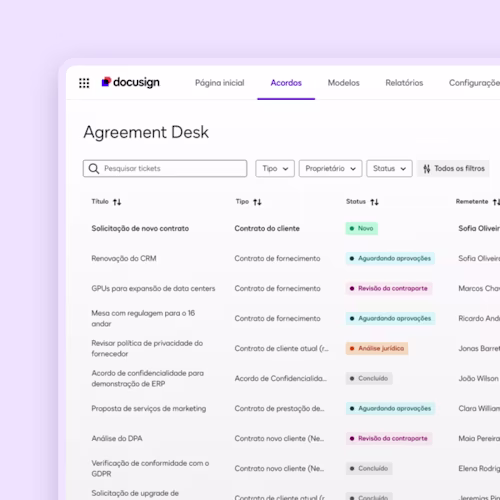The width and height of the screenshot is (500, 500).
Task: Click the Remetente column header
Action: [x=472, y=202]
